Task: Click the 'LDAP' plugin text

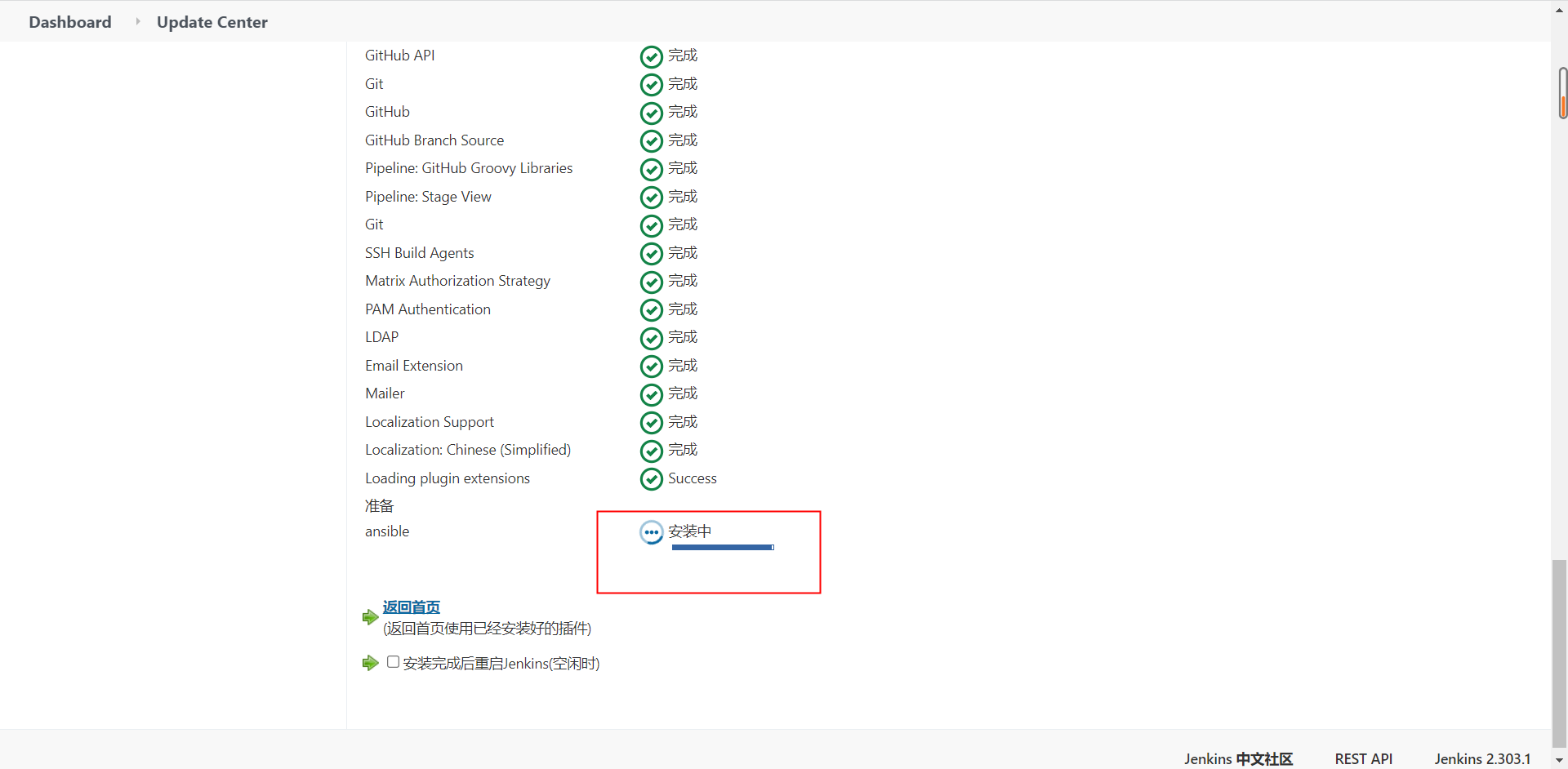Action: pos(382,337)
